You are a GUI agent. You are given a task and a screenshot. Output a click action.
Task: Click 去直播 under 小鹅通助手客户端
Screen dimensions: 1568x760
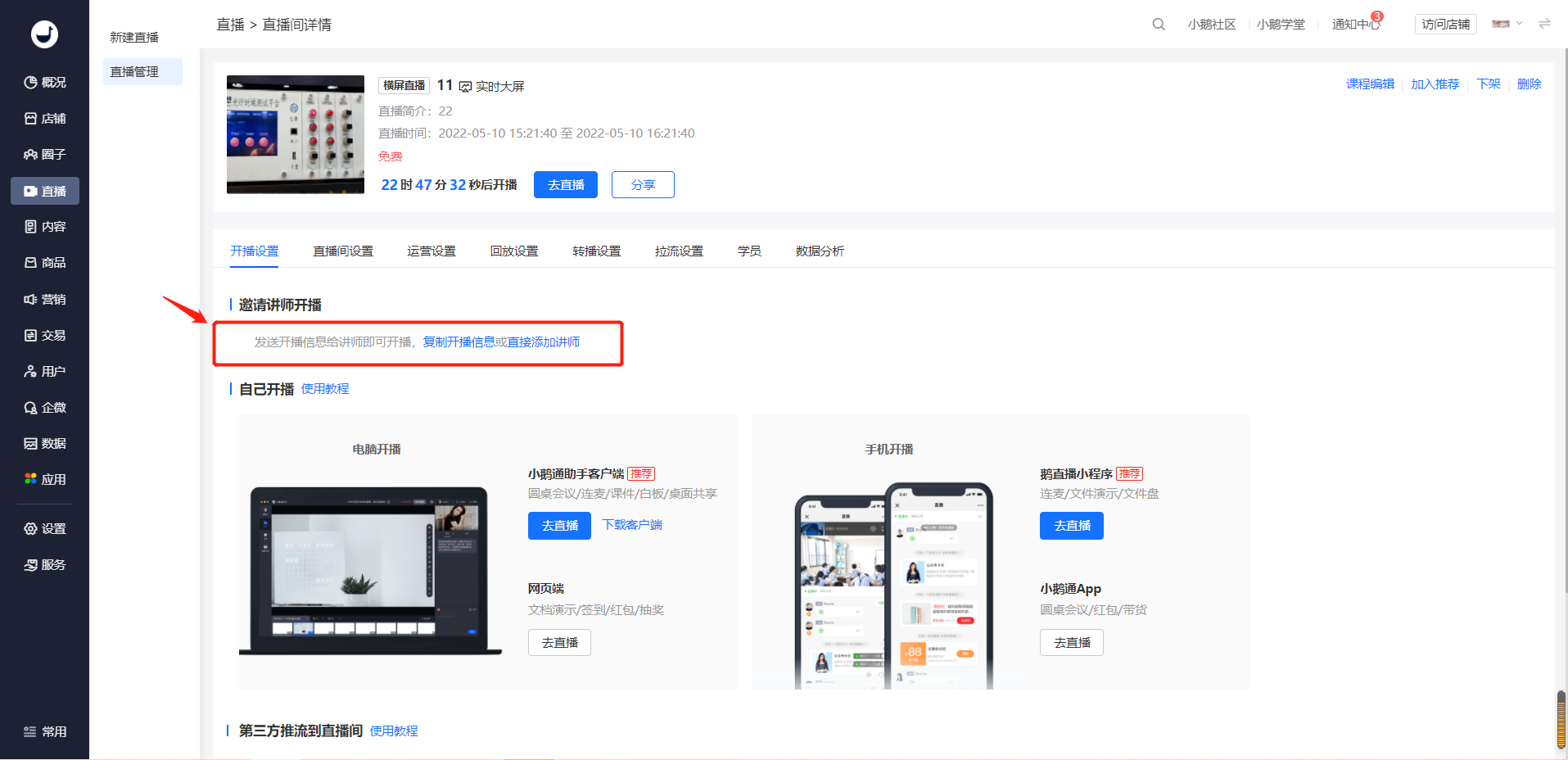point(559,525)
